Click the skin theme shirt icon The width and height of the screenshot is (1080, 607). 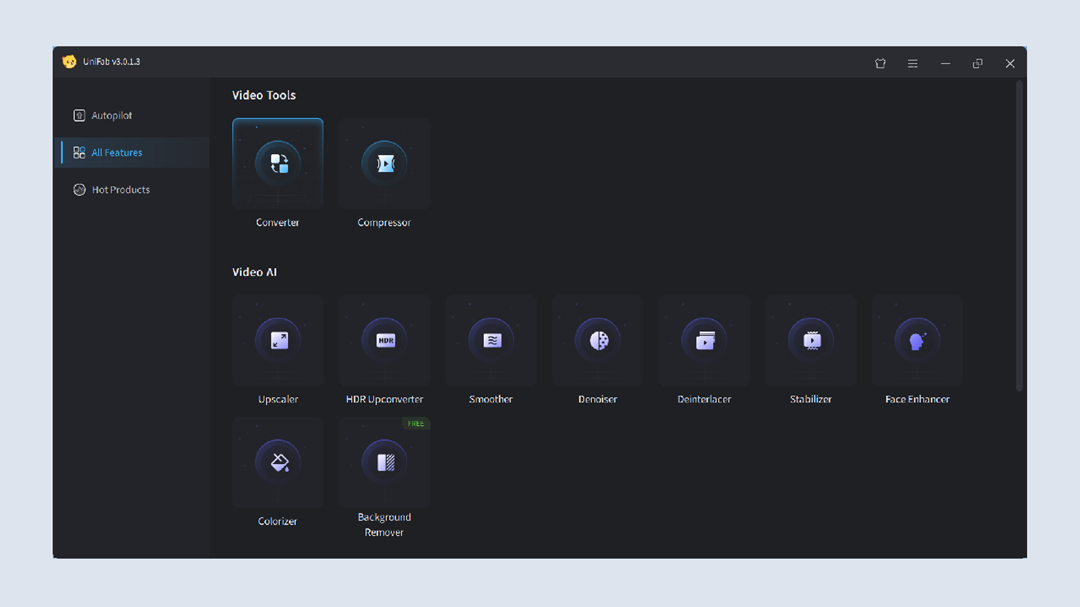tap(880, 63)
